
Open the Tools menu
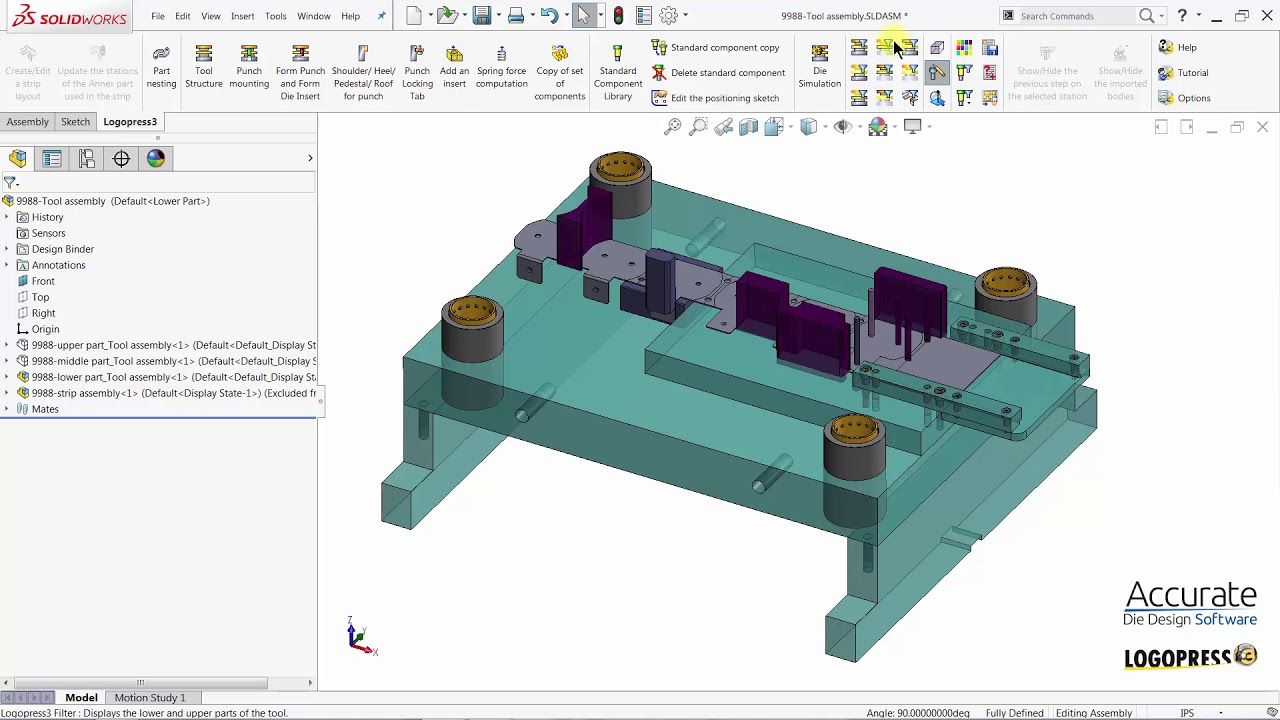pyautogui.click(x=276, y=16)
